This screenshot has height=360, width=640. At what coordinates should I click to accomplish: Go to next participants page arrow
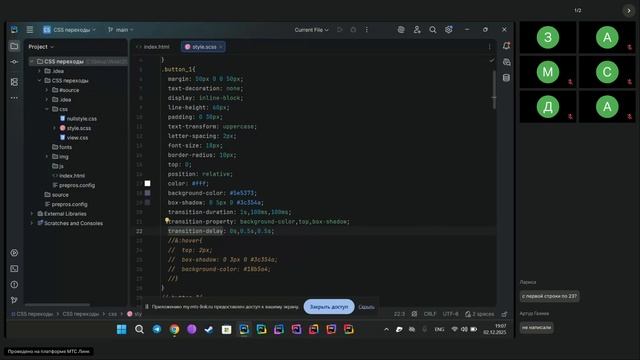click(x=629, y=11)
